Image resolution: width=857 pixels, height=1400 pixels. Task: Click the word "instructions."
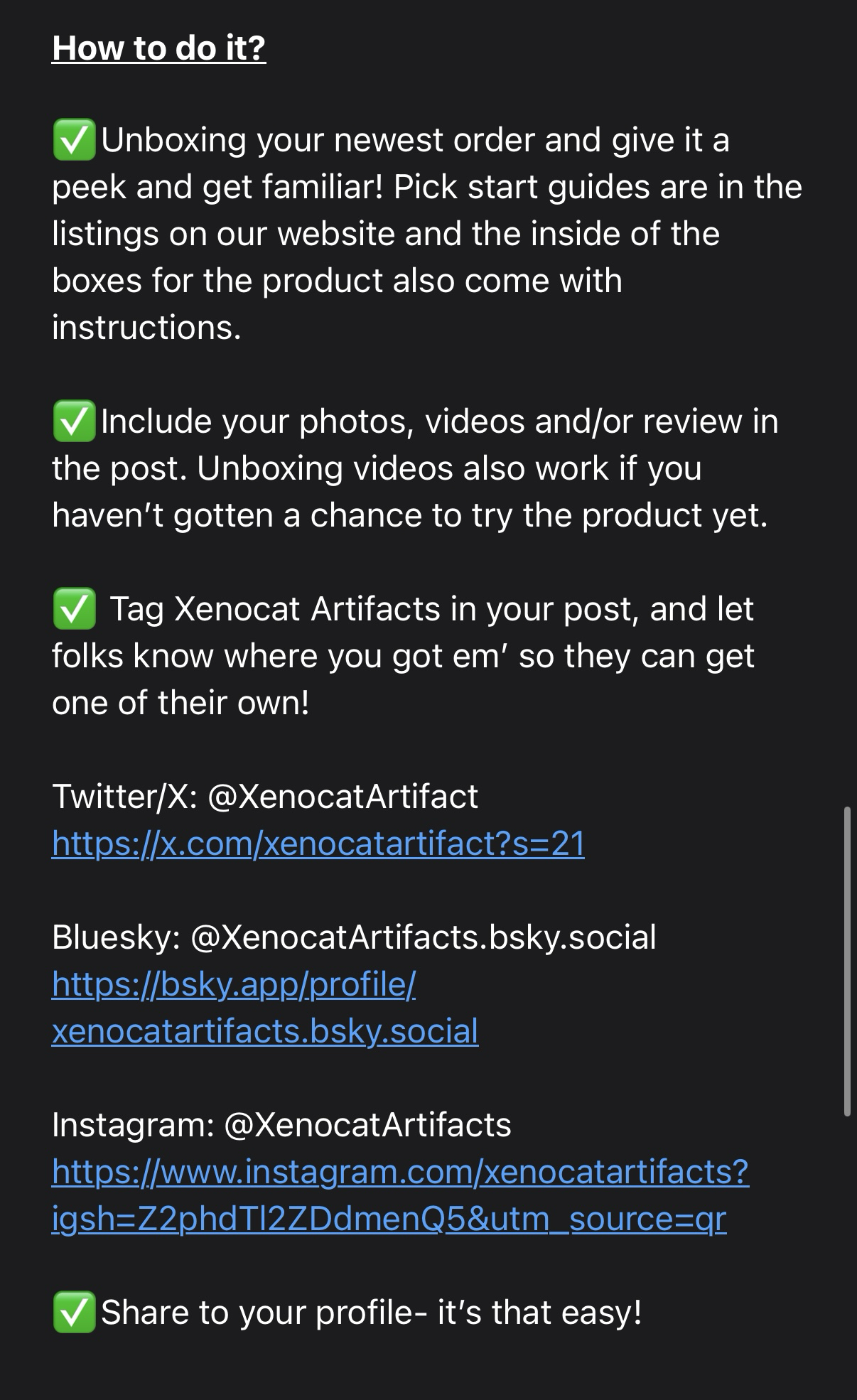tap(147, 328)
